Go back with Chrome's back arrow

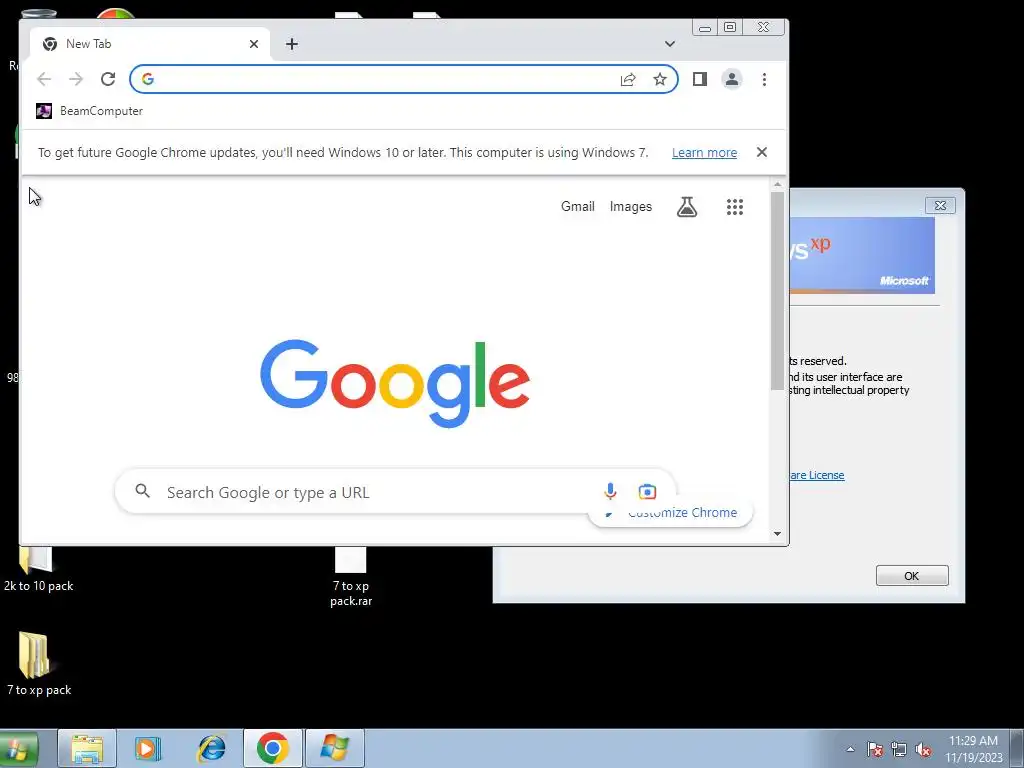[x=44, y=79]
